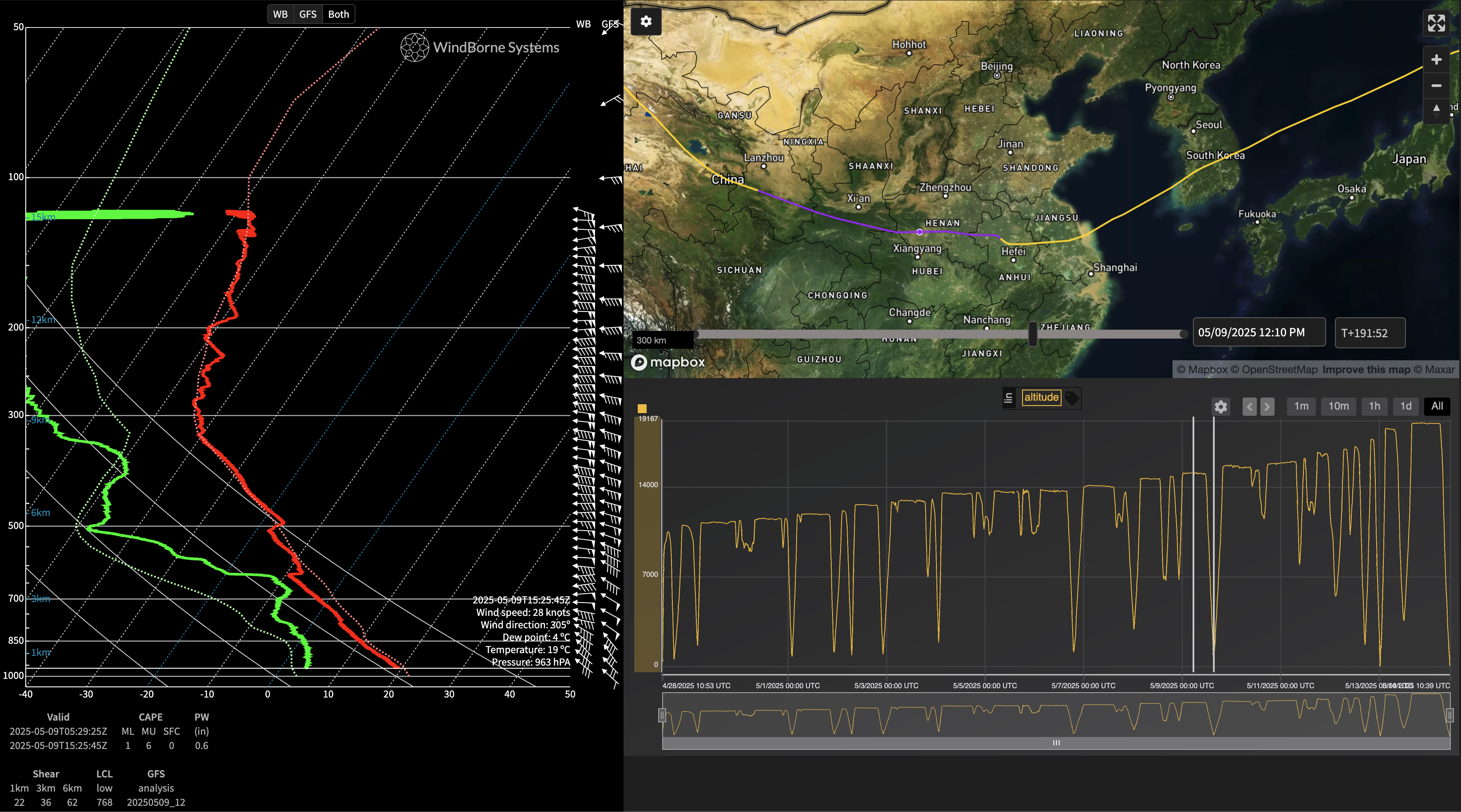1461x812 pixels.
Task: Click the map timeline slider handle
Action: (1033, 333)
